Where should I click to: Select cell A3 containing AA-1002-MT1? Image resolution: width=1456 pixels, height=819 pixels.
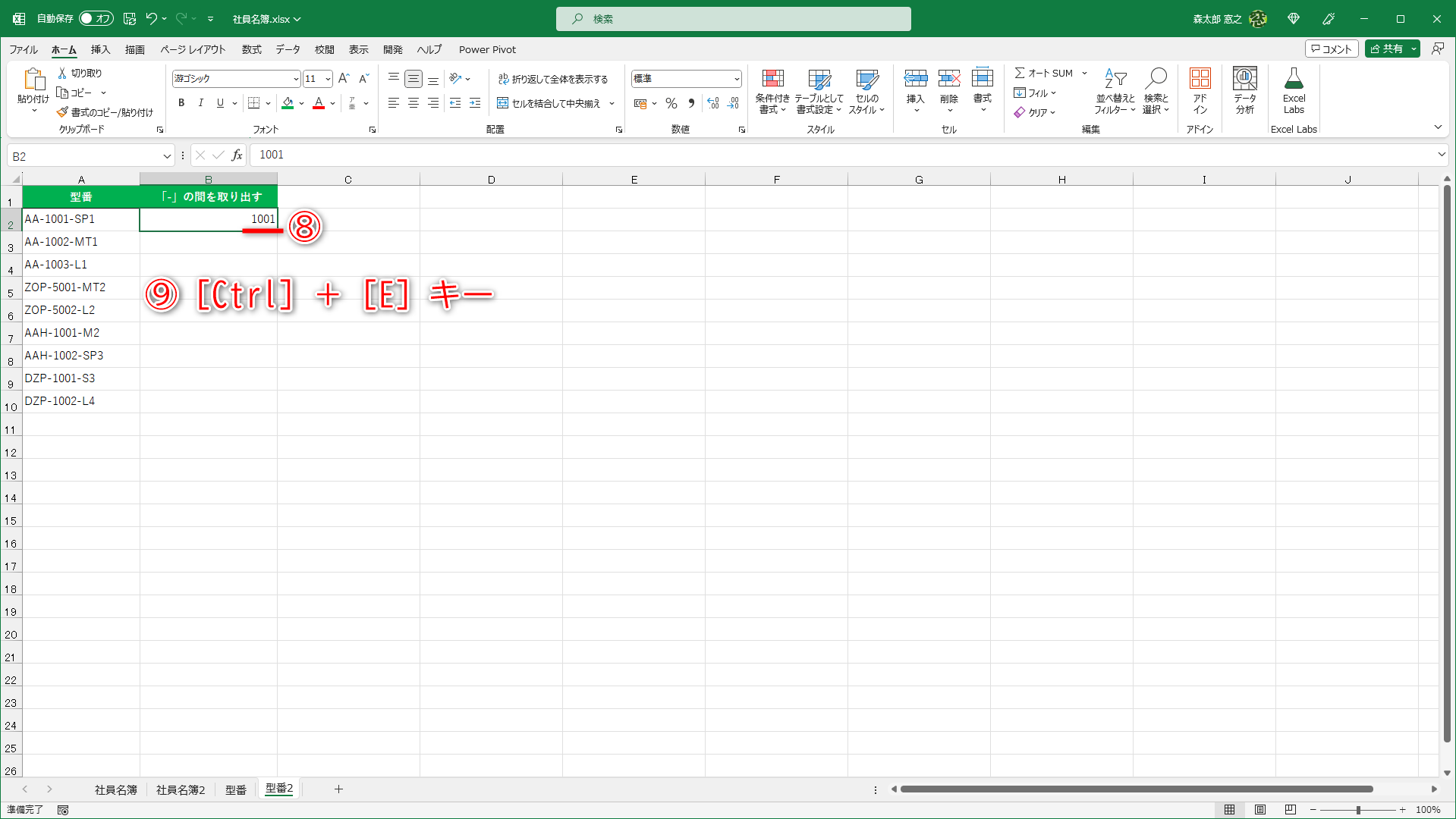[x=81, y=242]
